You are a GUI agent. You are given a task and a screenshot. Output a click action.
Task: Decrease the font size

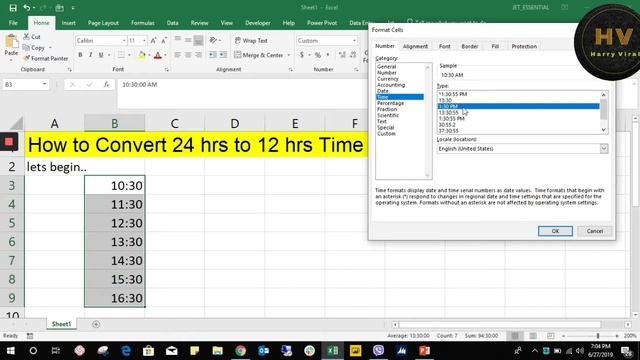coord(164,41)
